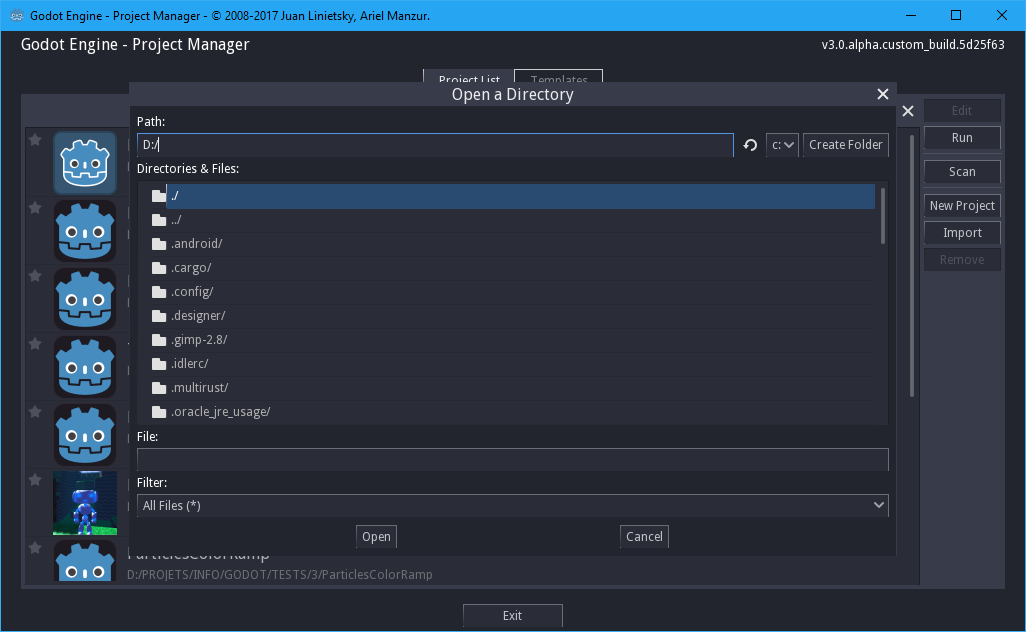Click the Scan button
This screenshot has width=1026, height=632.
click(x=962, y=171)
